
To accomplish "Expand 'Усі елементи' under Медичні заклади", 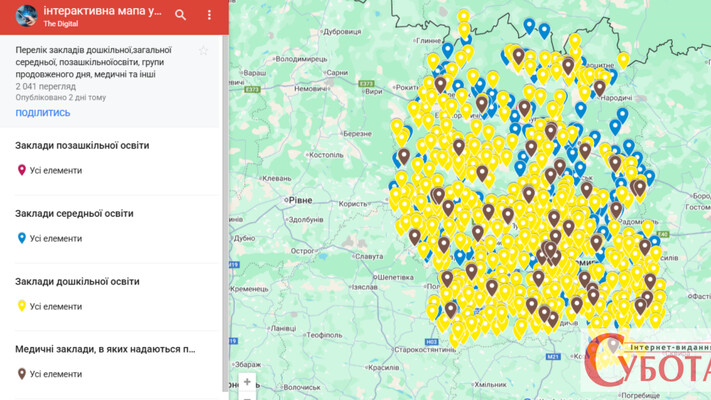I will [56, 374].
